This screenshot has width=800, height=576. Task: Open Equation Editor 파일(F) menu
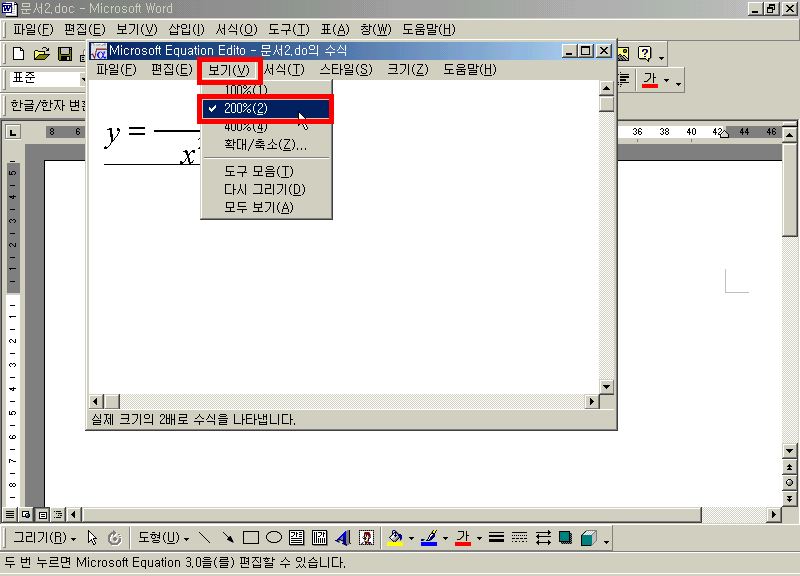tap(116, 69)
